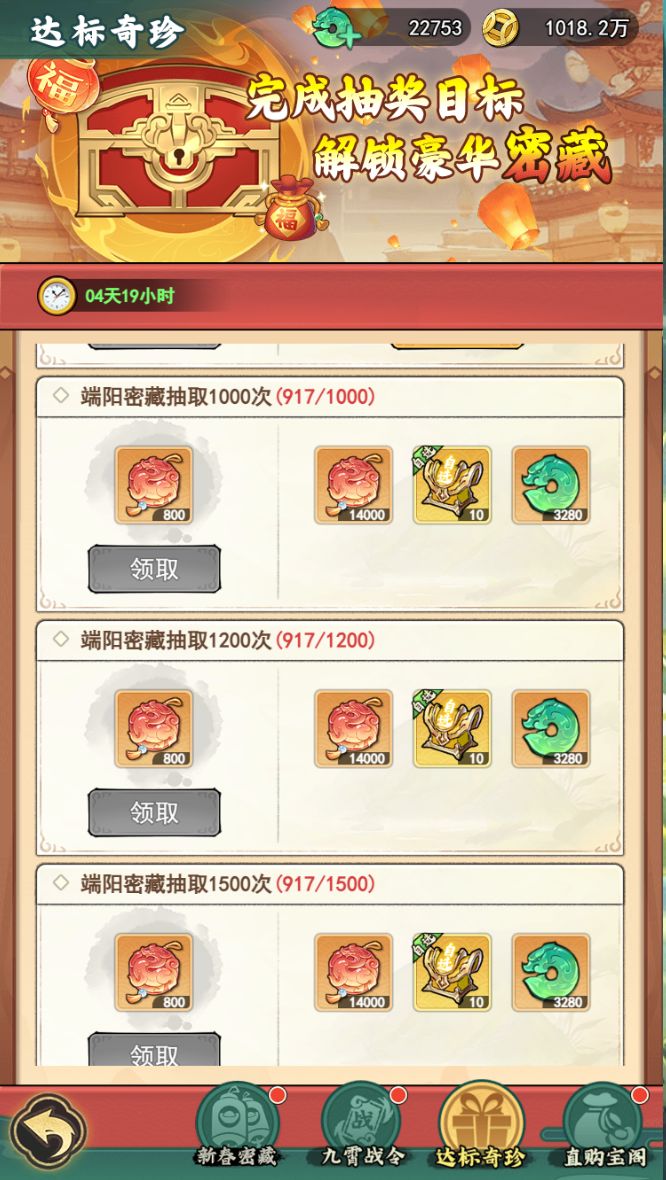The height and width of the screenshot is (1180, 666).
Task: Select the 达标奇珍 gift tab
Action: [482, 1125]
